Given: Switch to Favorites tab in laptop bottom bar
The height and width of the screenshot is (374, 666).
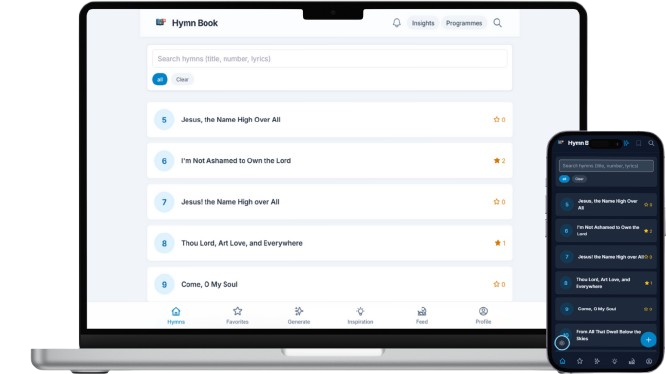Looking at the screenshot, I should pyautogui.click(x=237, y=315).
